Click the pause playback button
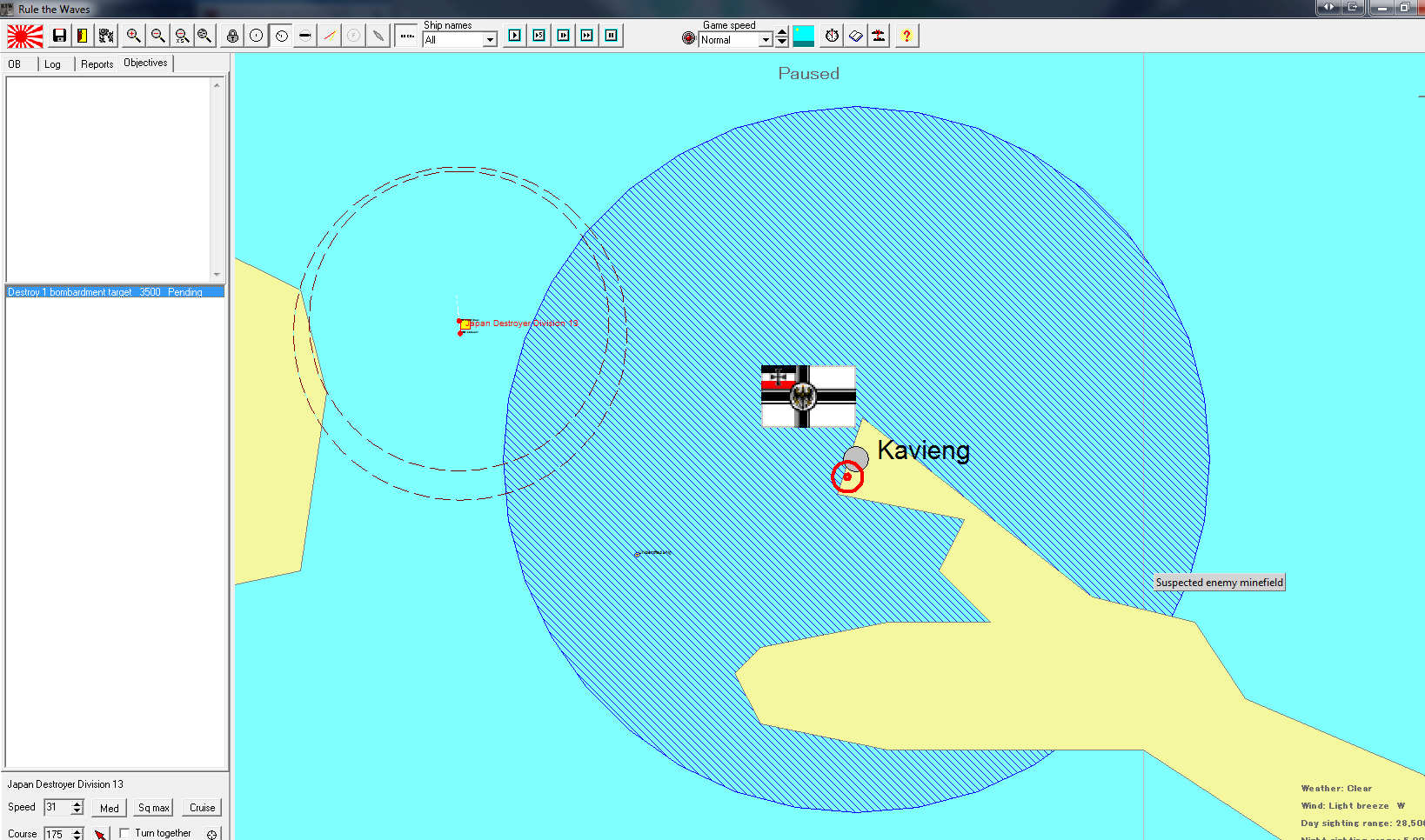Screen dimensions: 1425x840 pyautogui.click(x=612, y=36)
